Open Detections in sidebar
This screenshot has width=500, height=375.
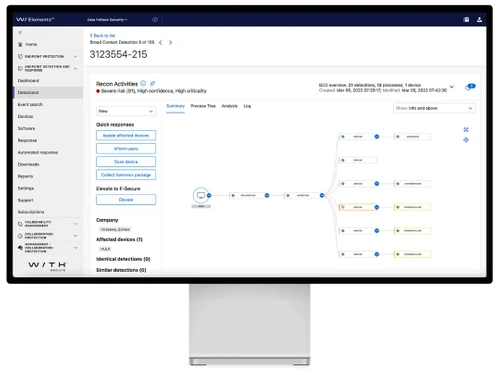(x=48, y=92)
